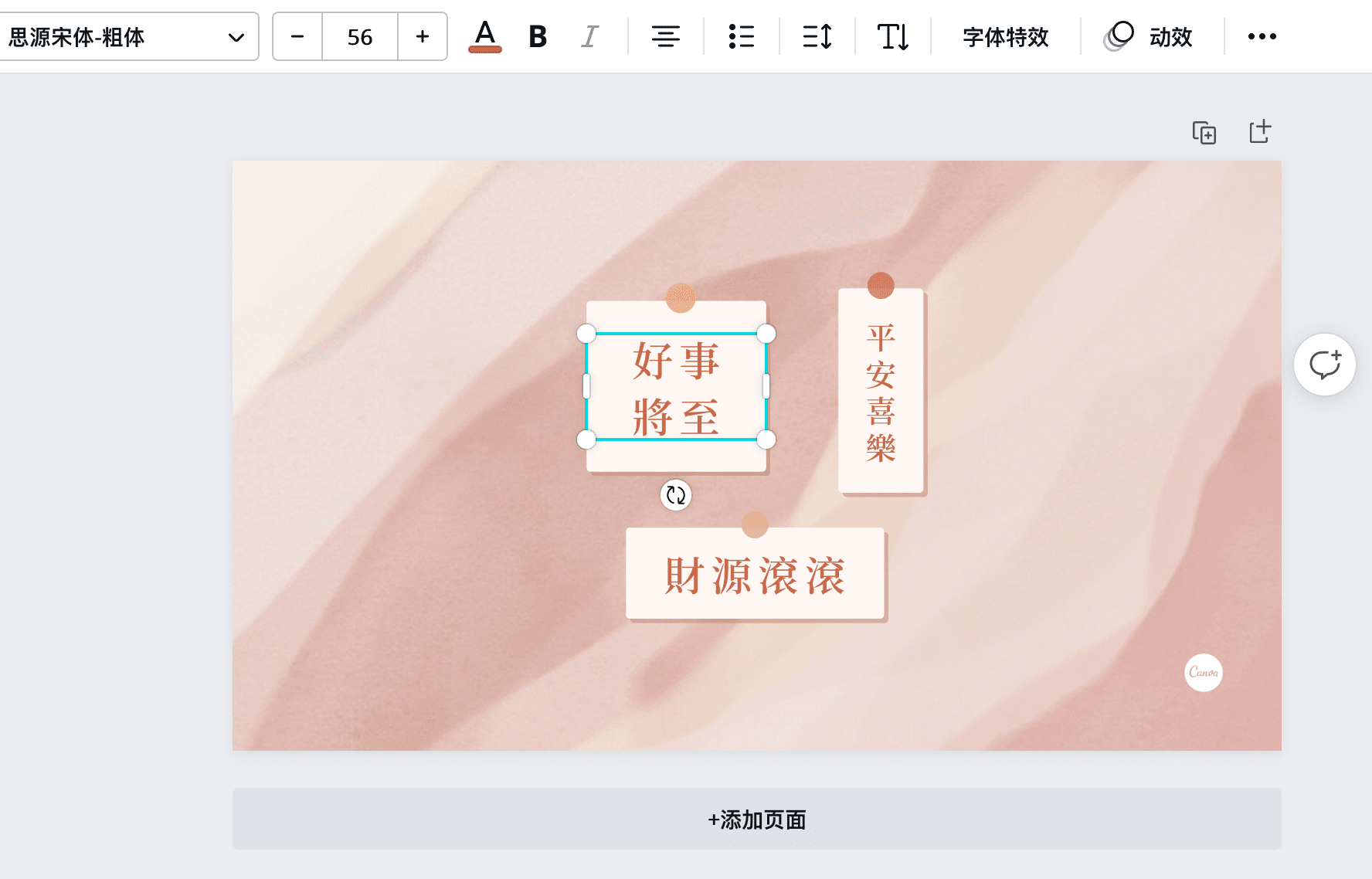Open the more options ellipsis menu
Screen dimensions: 1372x879
[x=1262, y=36]
